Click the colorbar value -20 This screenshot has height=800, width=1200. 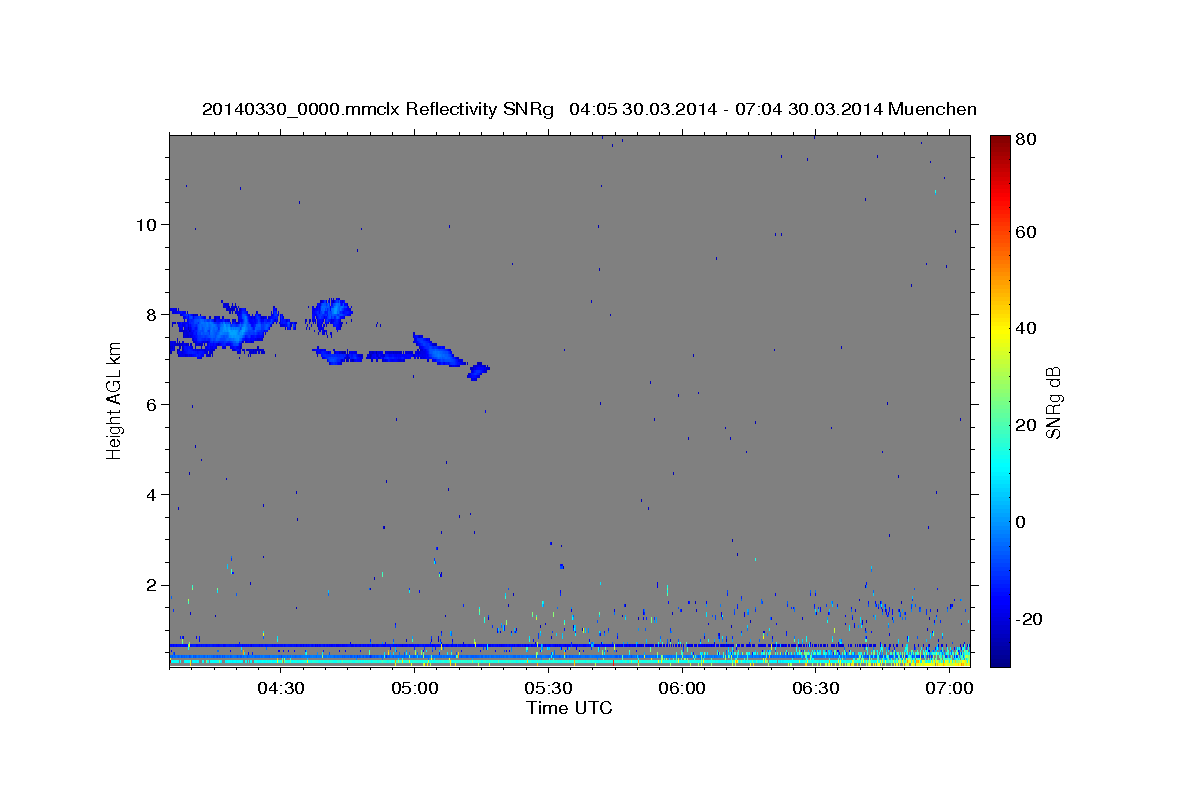tap(1028, 619)
